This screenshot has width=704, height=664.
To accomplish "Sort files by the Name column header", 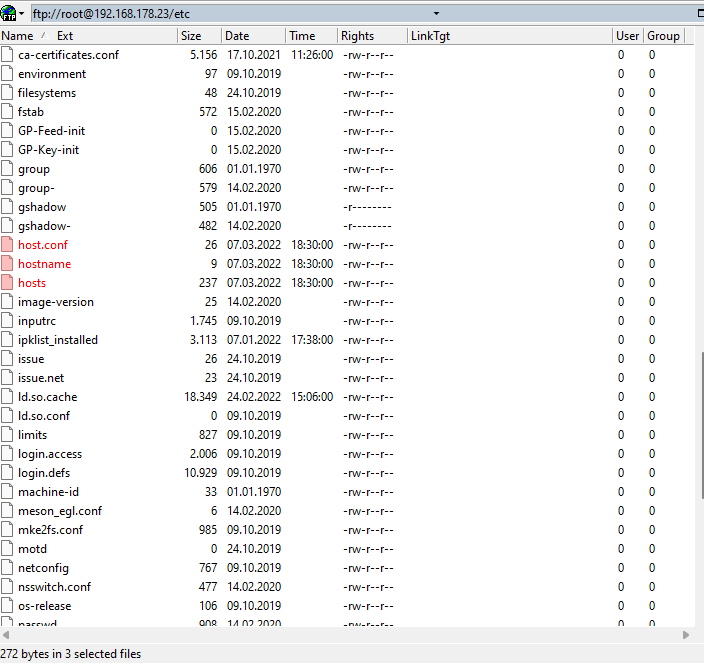I will (x=18, y=36).
